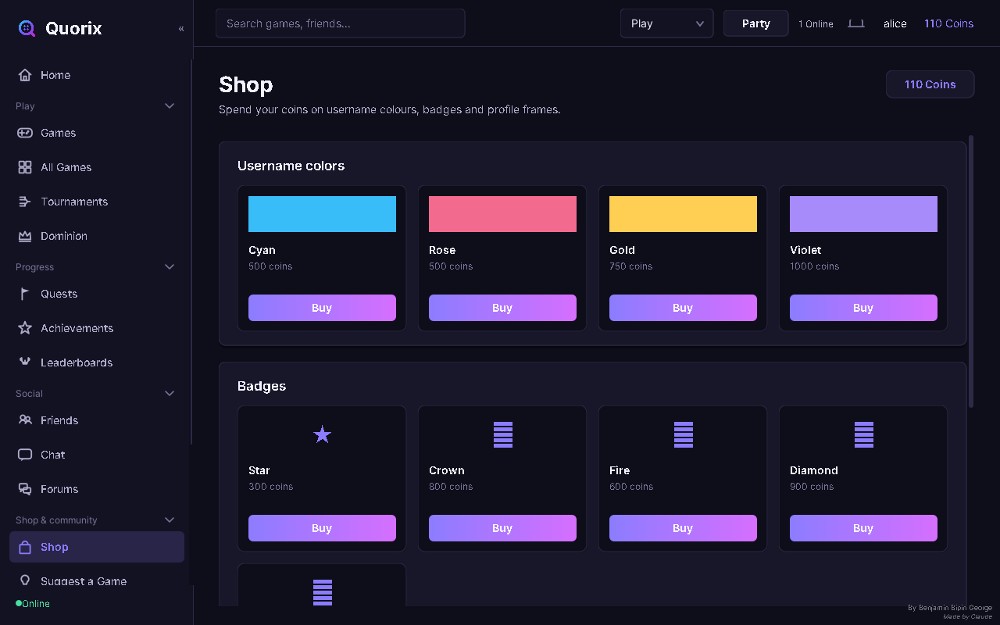
Task: Buy the Rose username color
Action: coord(503,307)
